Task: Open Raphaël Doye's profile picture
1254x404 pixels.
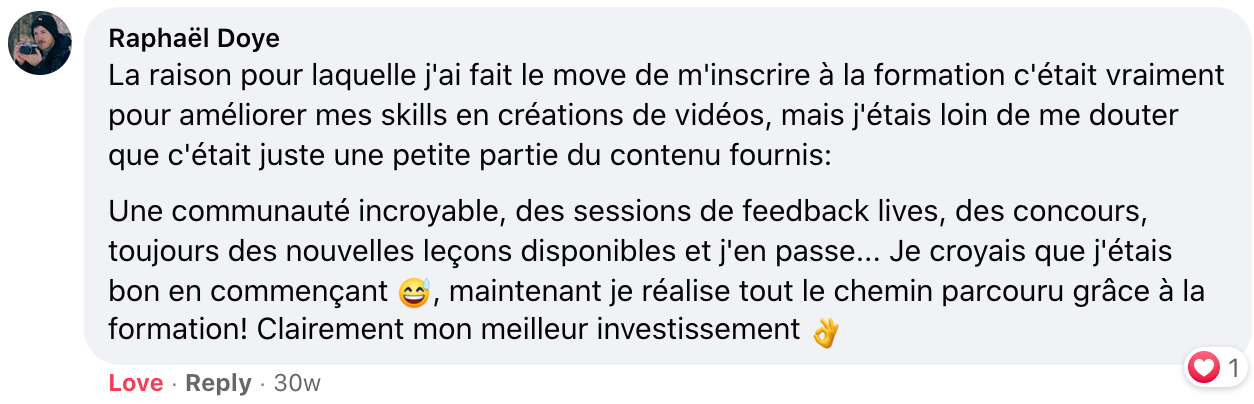Action: click(x=40, y=42)
